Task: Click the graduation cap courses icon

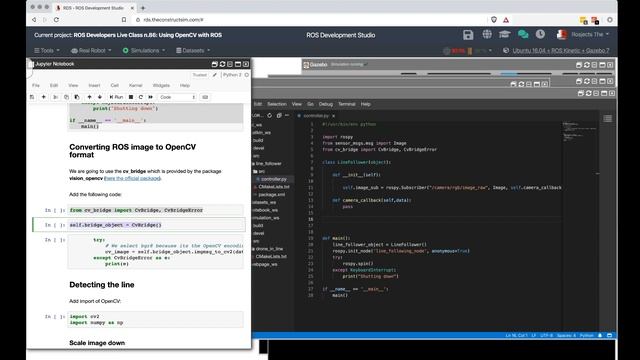Action: pyautogui.click(x=504, y=34)
